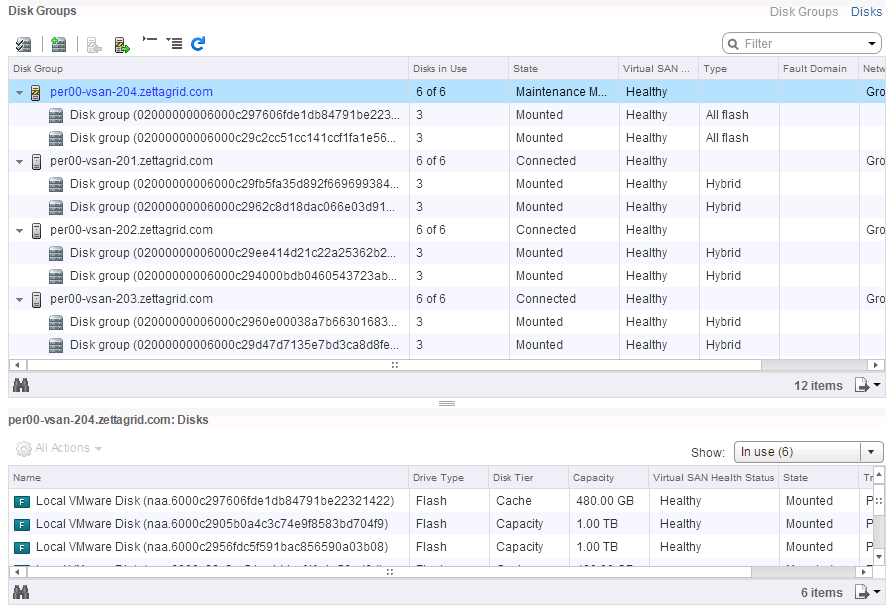Screen dimensions: 890x612
Task: Sort by the Drive Type column header
Action: pos(448,477)
